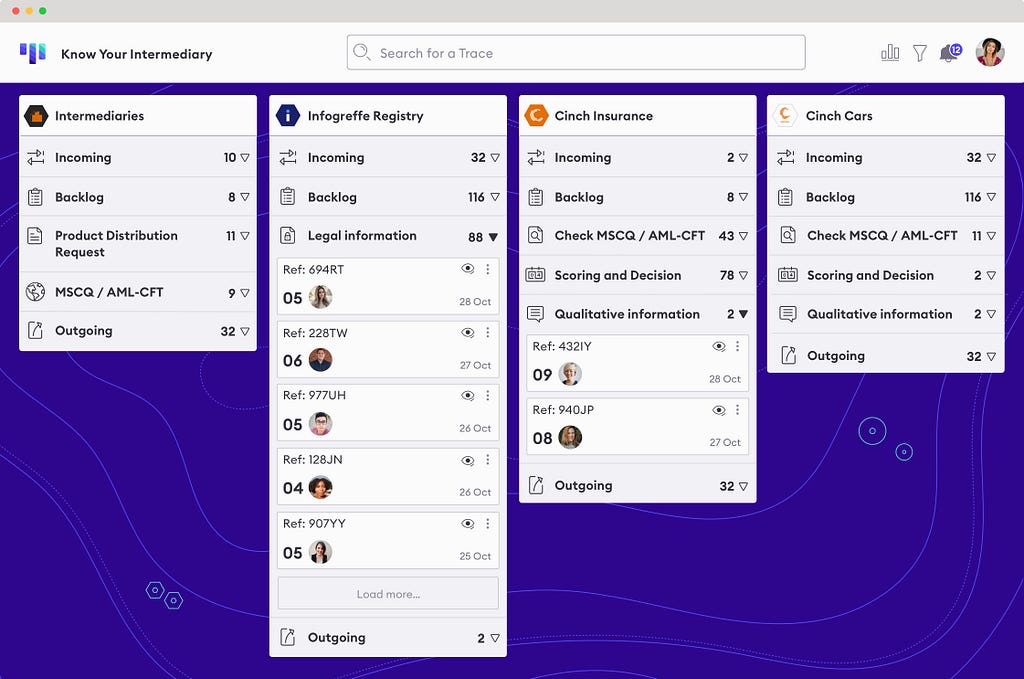Screen dimensions: 1024x679
Task: Open the user profile avatar
Action: 989,52
